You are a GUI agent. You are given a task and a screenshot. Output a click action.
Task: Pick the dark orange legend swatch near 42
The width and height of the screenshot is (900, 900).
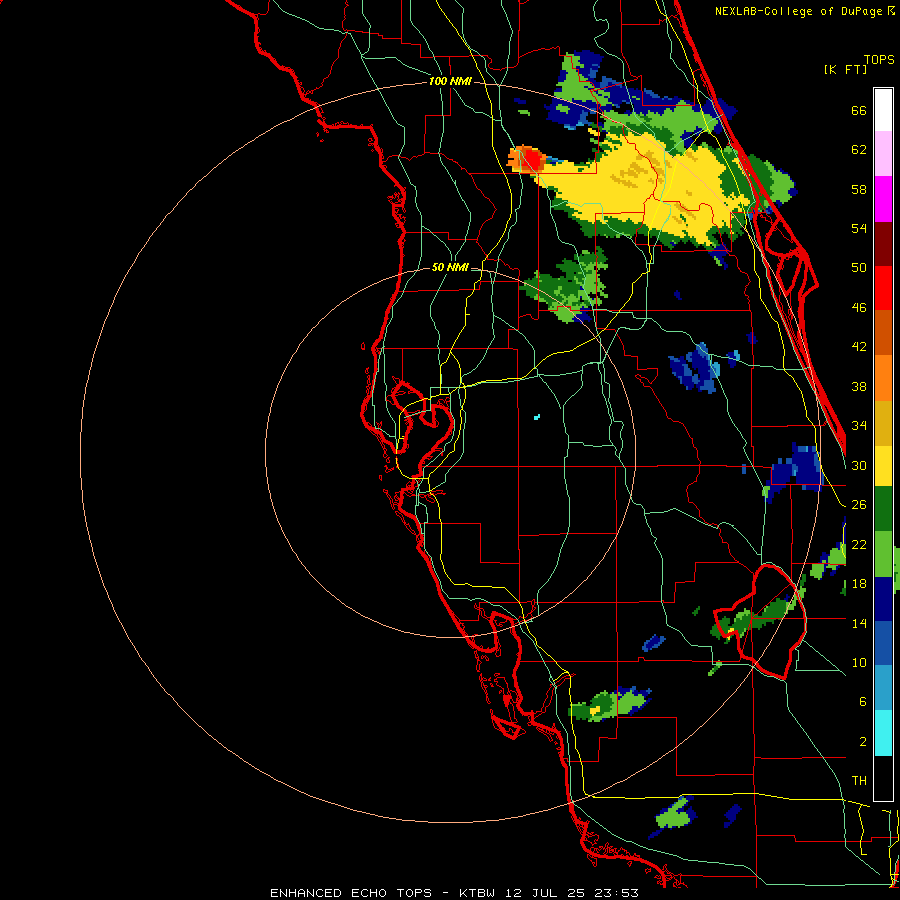tap(883, 332)
